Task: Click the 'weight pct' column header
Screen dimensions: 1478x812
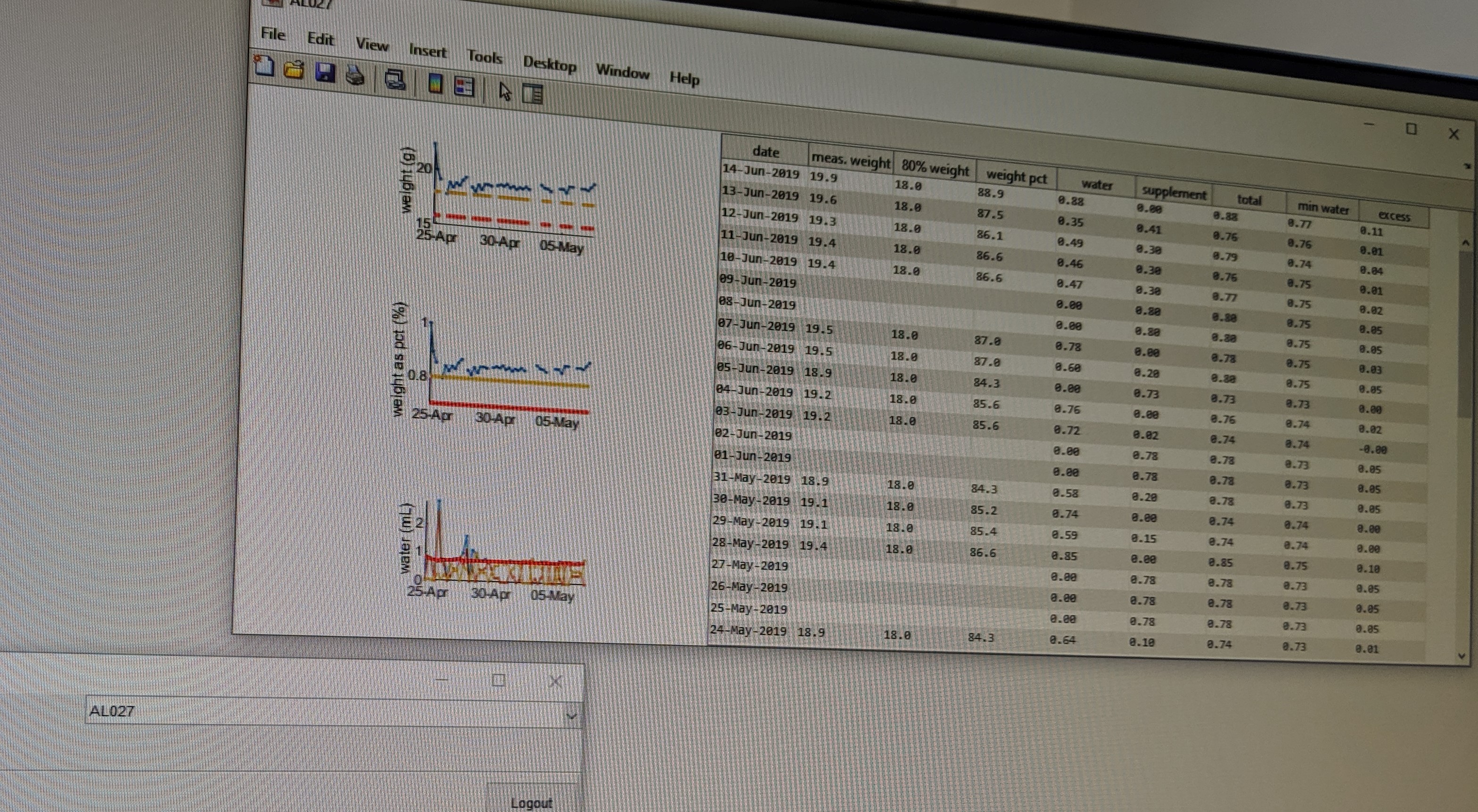Action: (x=1016, y=176)
